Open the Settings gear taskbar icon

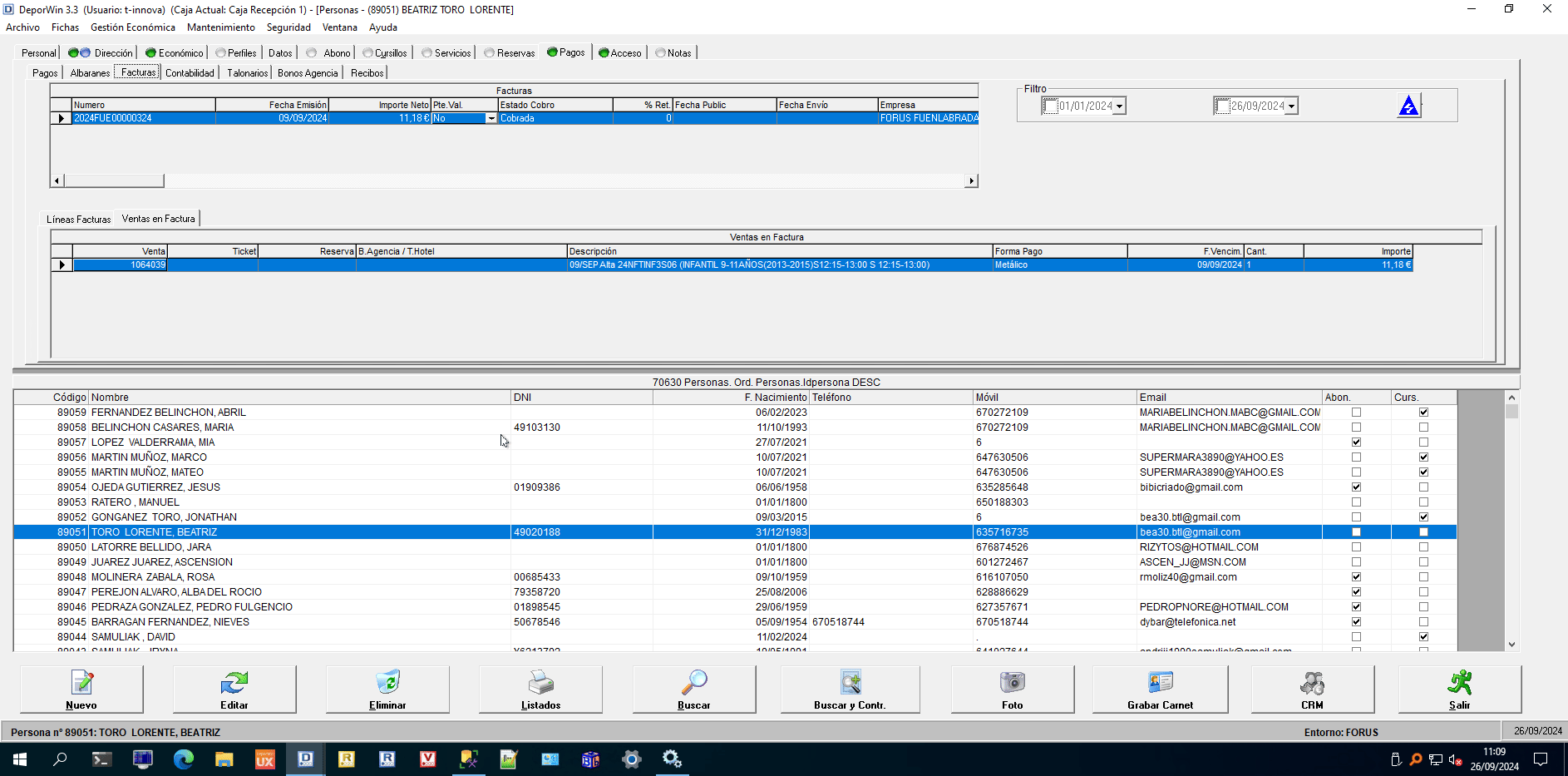point(631,759)
